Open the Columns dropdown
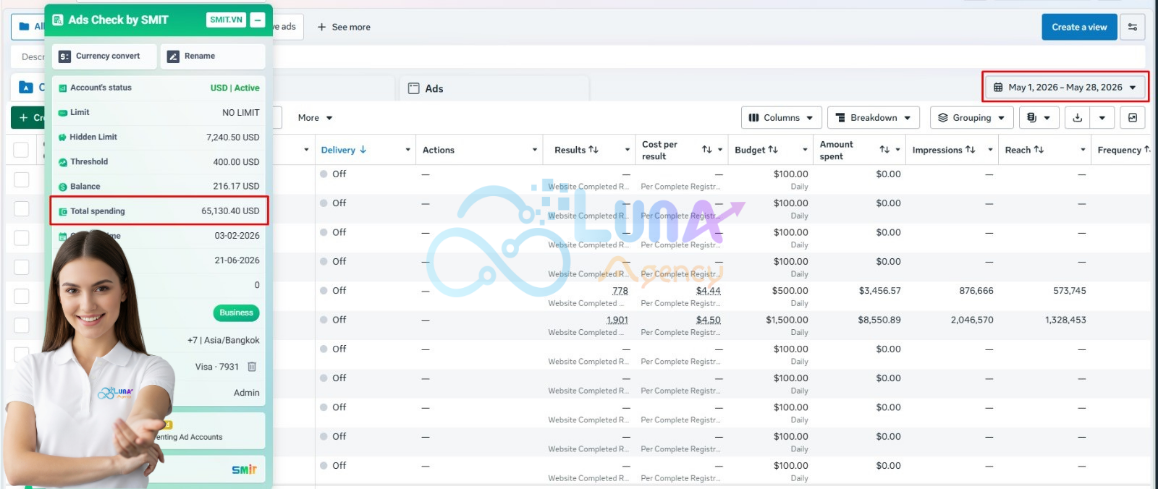Screen dimensions: 1158x489 (781, 117)
